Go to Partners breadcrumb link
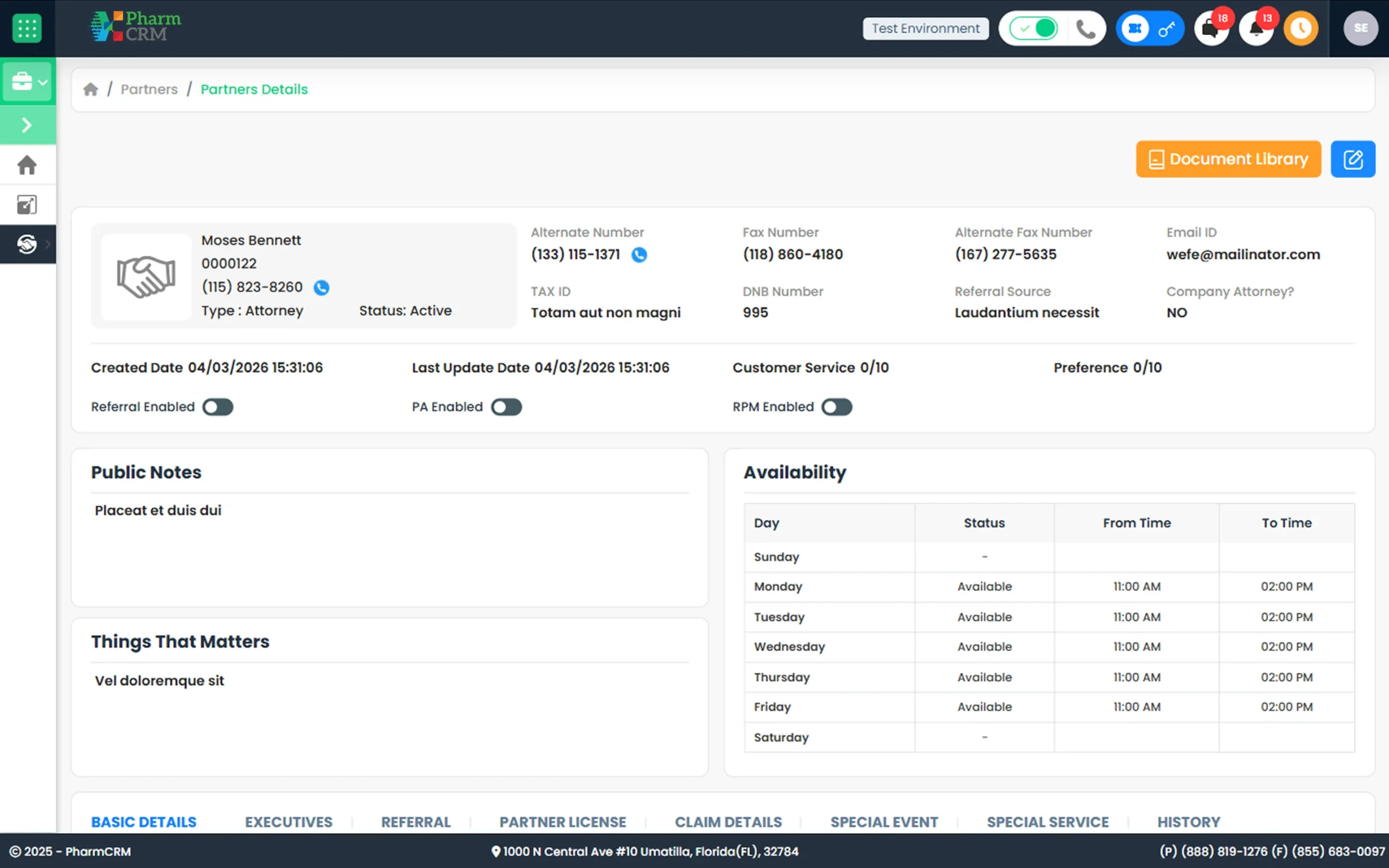This screenshot has height=868, width=1389. [x=149, y=89]
